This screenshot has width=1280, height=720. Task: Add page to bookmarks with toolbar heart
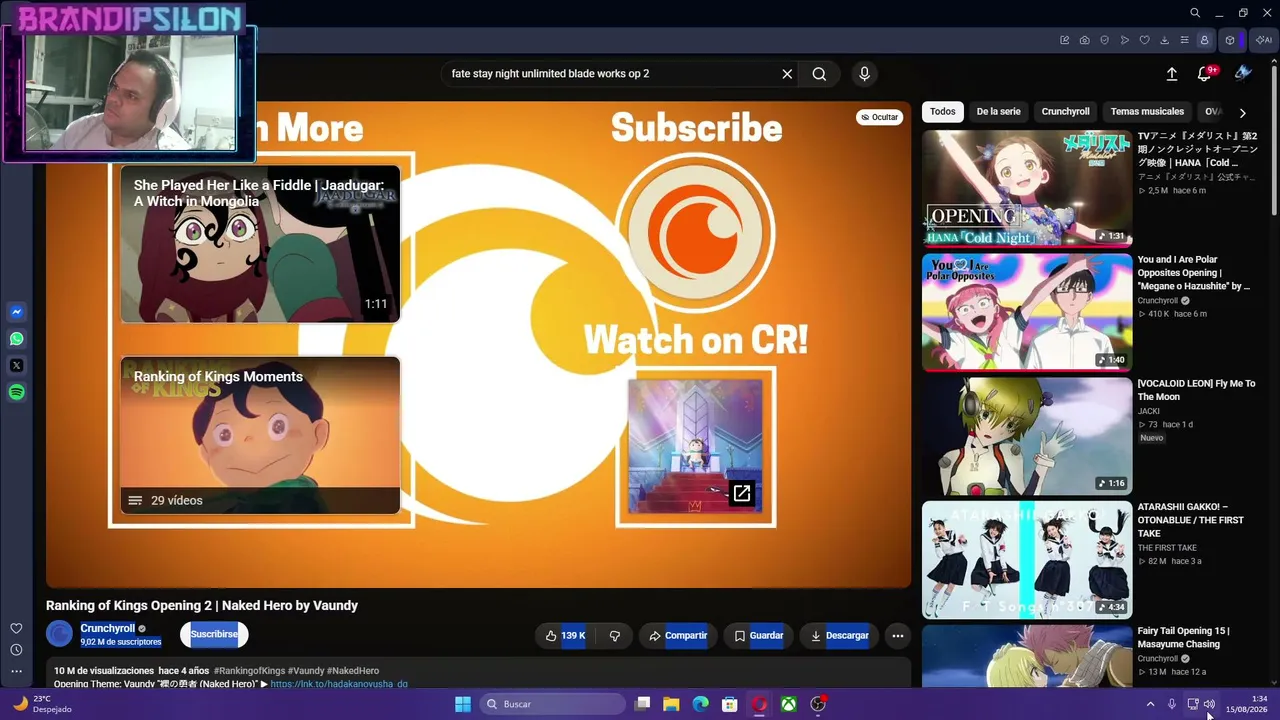point(1145,40)
